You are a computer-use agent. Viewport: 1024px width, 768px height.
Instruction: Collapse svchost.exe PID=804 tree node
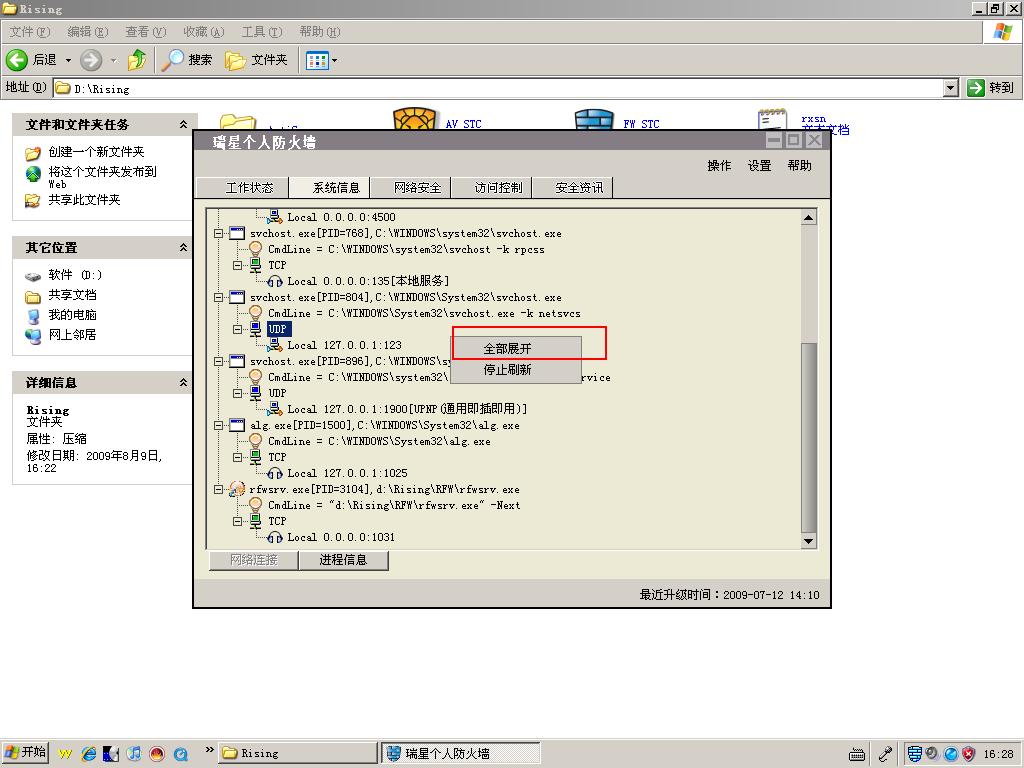[219, 297]
